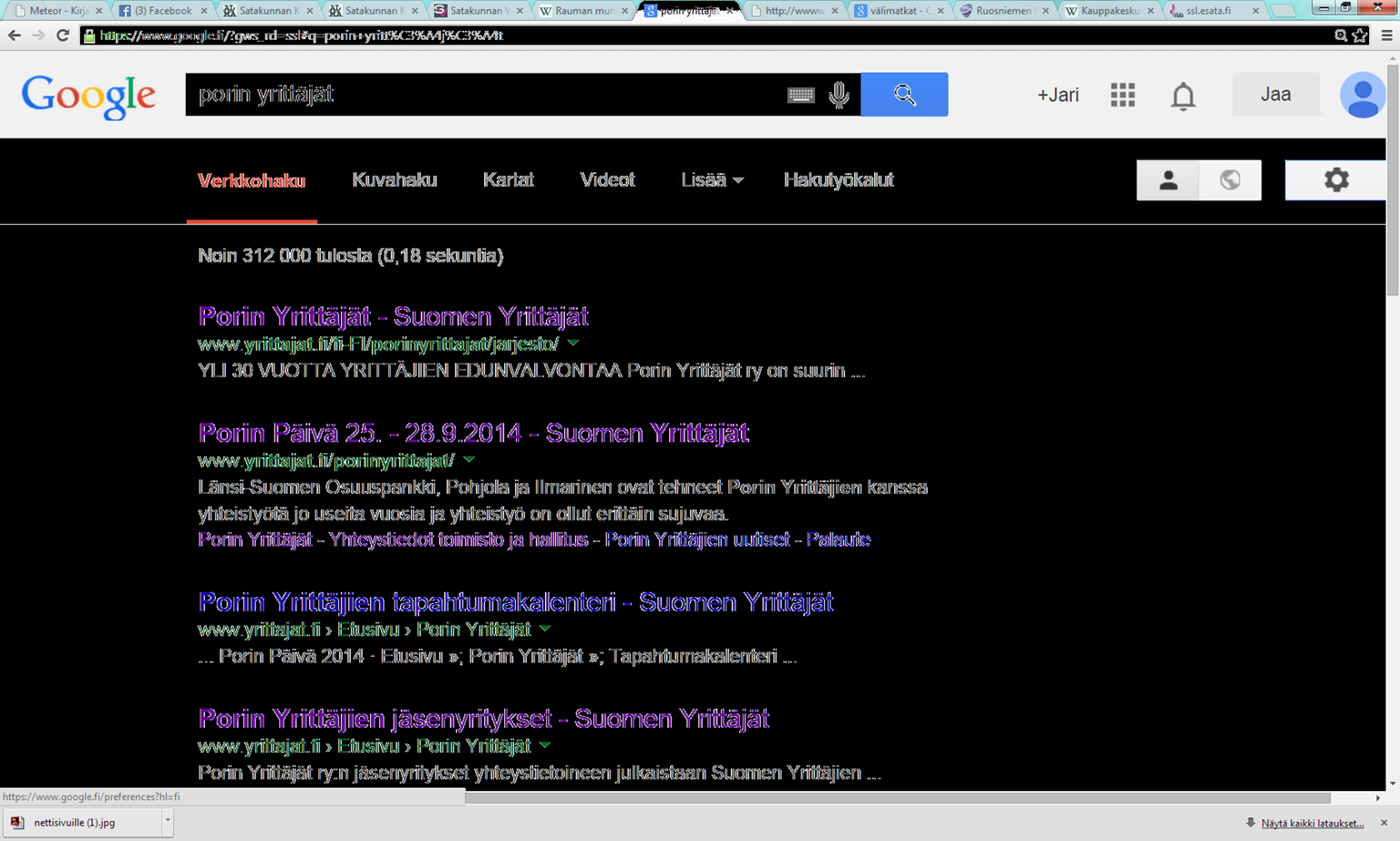The width and height of the screenshot is (1400, 841).
Task: Expand arrow beside jäsenyritykset result URL
Action: pos(545,745)
